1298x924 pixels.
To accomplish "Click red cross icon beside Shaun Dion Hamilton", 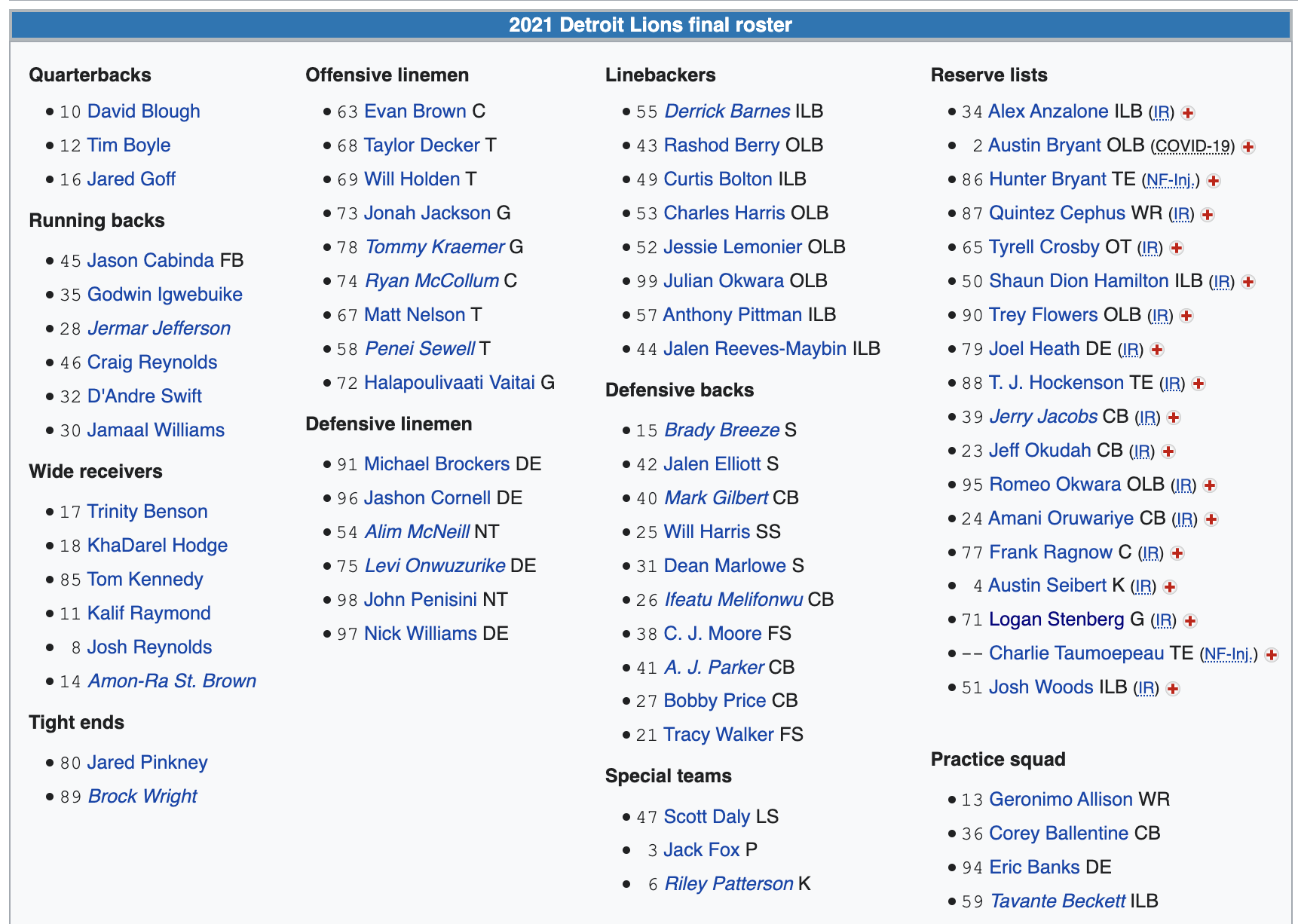I will tap(1248, 282).
